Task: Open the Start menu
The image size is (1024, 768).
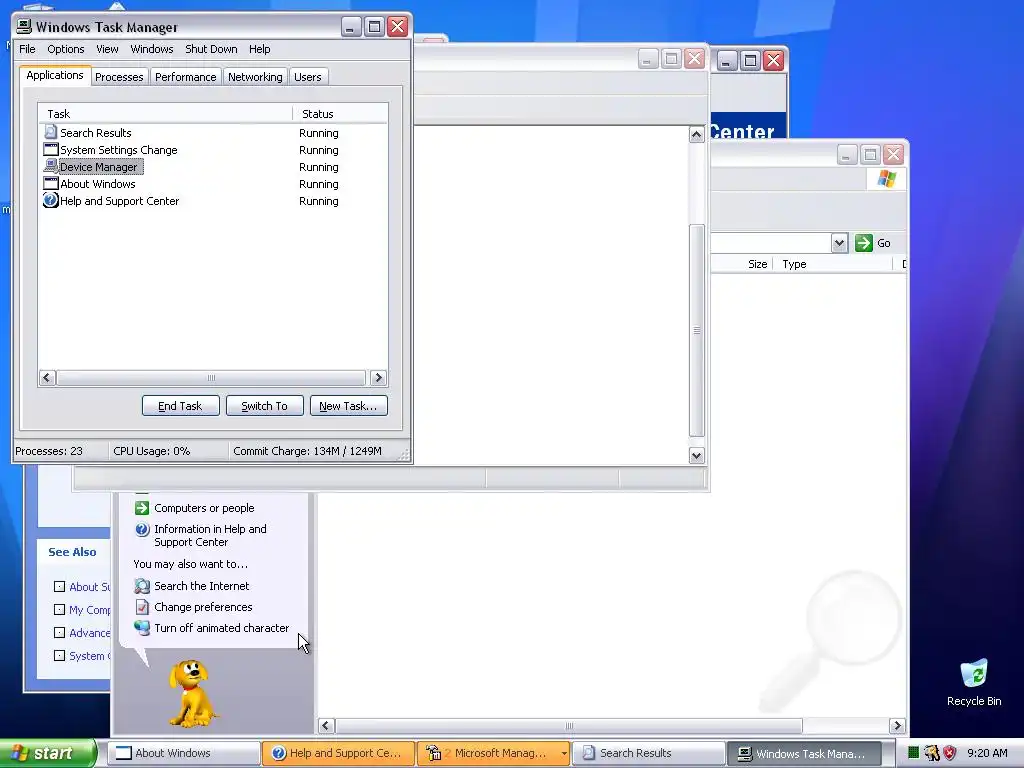Action: point(48,753)
